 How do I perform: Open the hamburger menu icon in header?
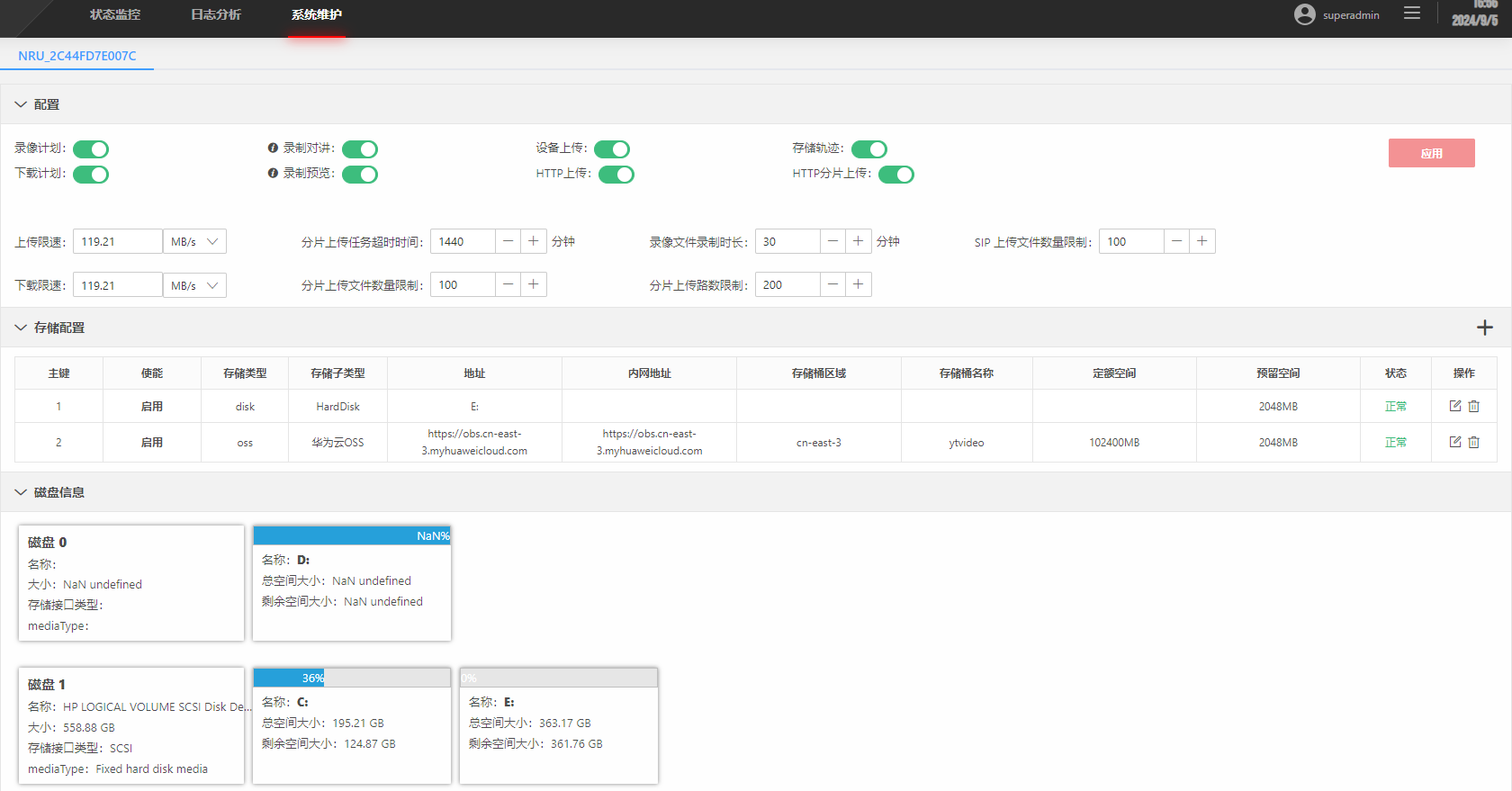[1412, 13]
